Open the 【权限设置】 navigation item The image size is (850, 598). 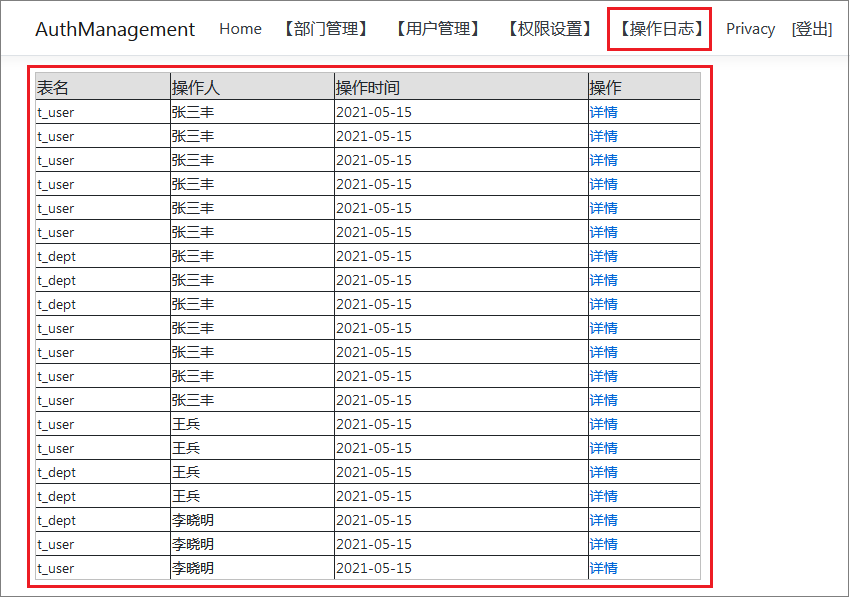coord(550,29)
